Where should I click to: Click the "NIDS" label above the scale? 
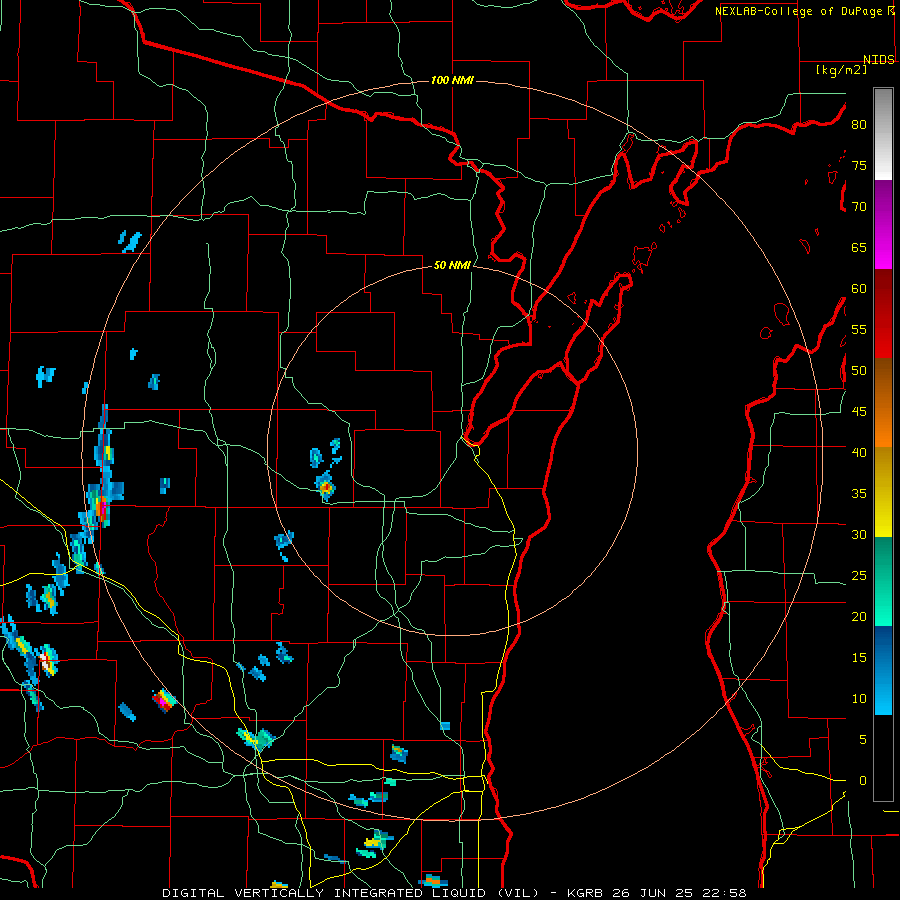click(879, 60)
